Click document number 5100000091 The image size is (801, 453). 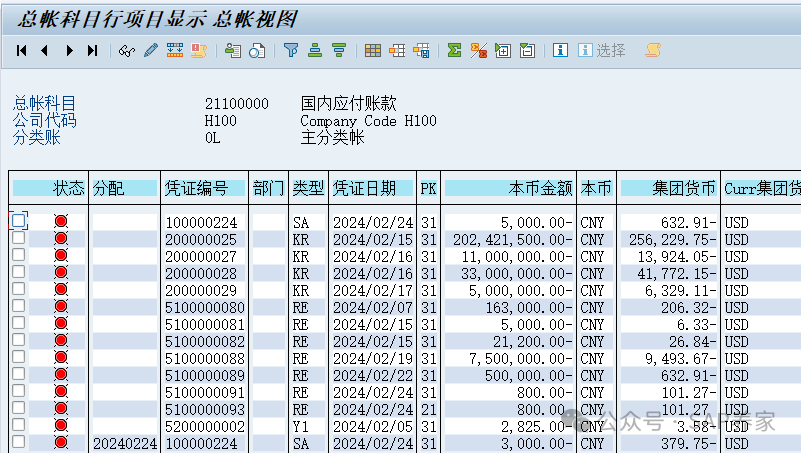[205, 393]
